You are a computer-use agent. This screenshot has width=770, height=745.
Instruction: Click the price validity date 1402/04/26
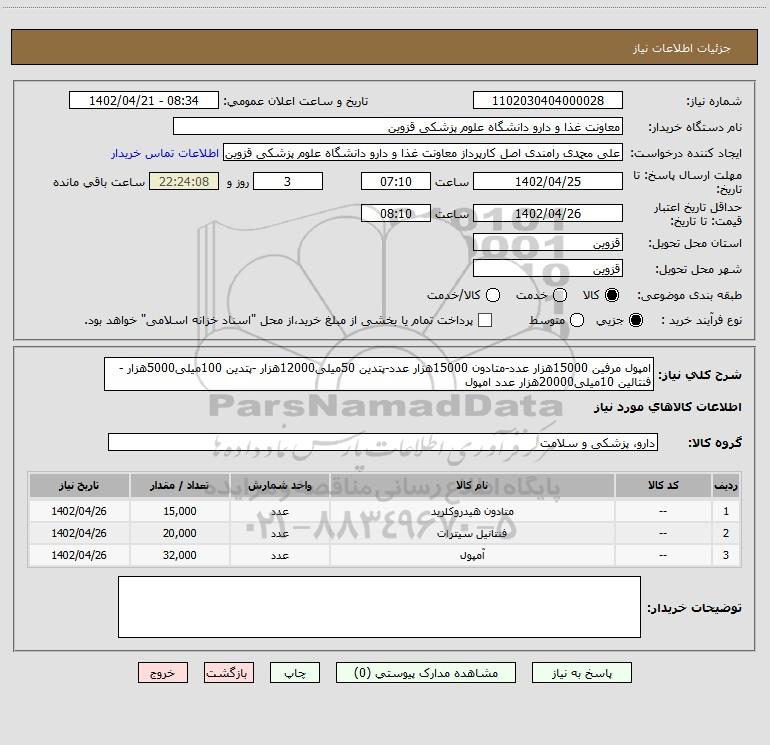pyautogui.click(x=548, y=213)
